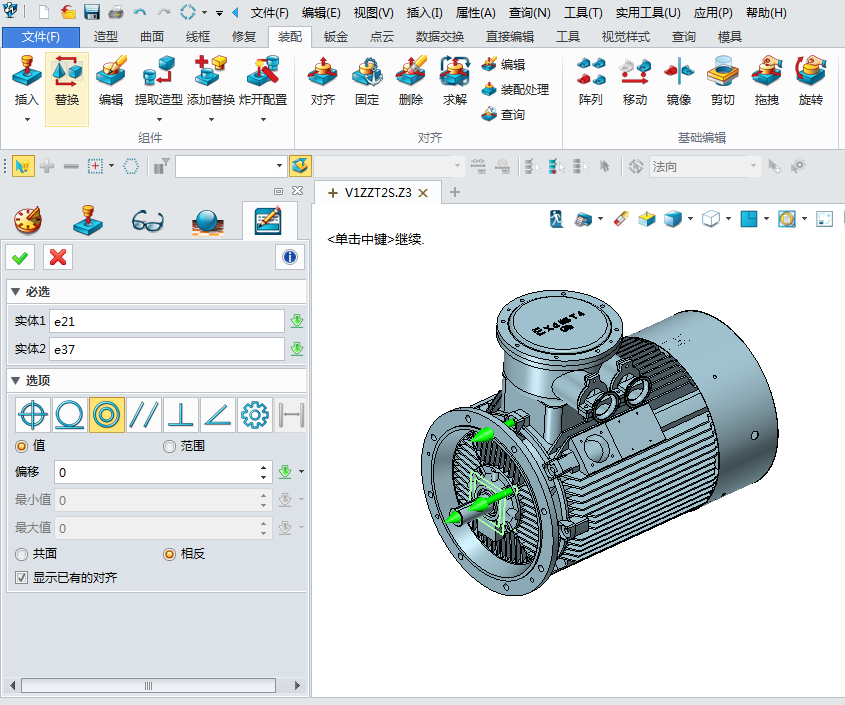Click the green checkmark confirm button
845x705 pixels.
19,257
